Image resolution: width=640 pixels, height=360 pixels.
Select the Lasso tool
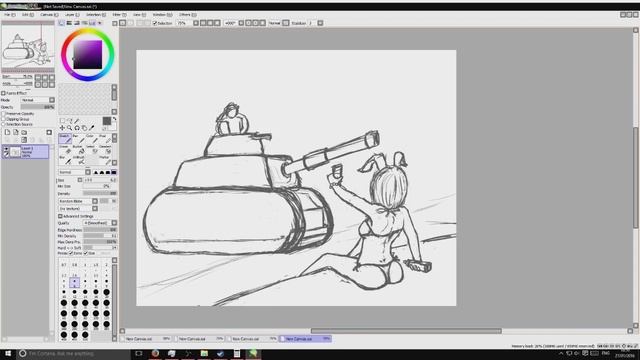(x=70, y=121)
